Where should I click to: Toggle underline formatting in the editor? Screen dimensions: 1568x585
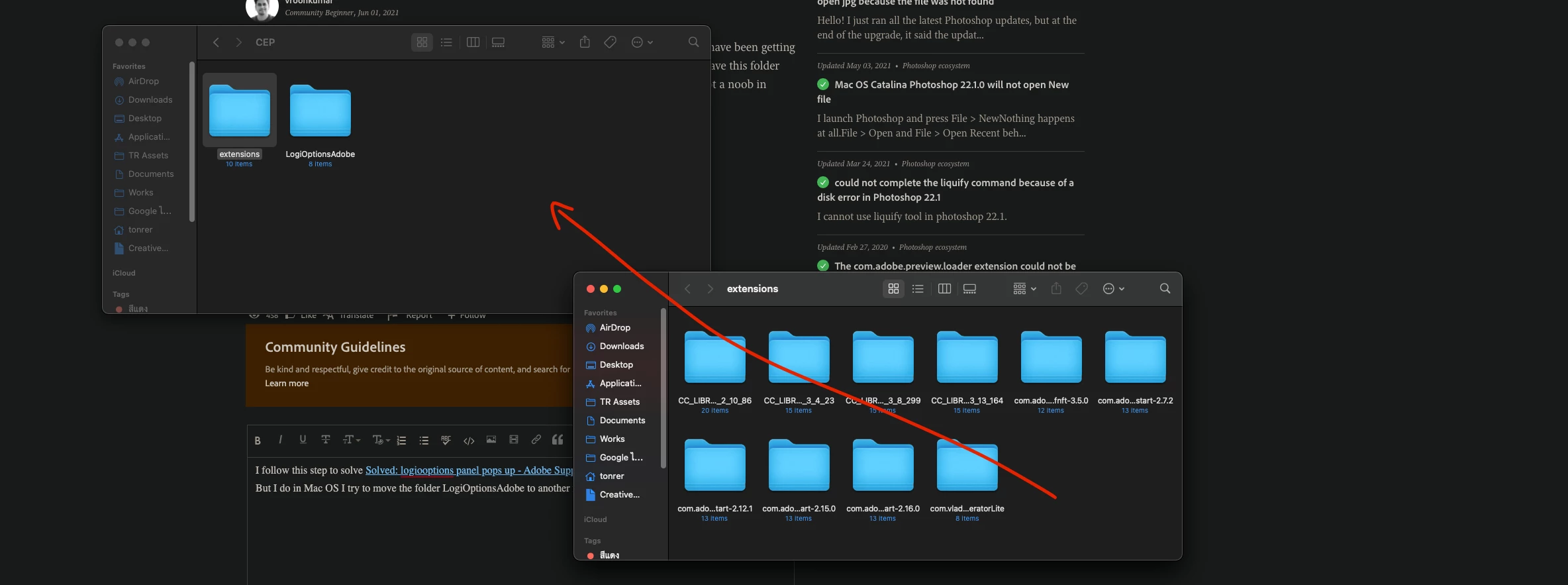tap(303, 439)
